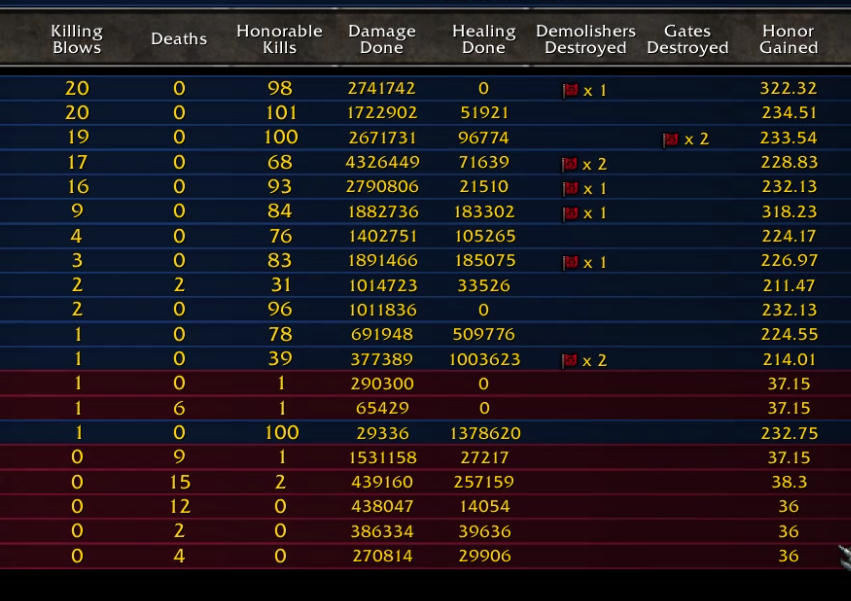Sort by Honorable Kills column header
The image size is (851, 601).
pyautogui.click(x=280, y=39)
